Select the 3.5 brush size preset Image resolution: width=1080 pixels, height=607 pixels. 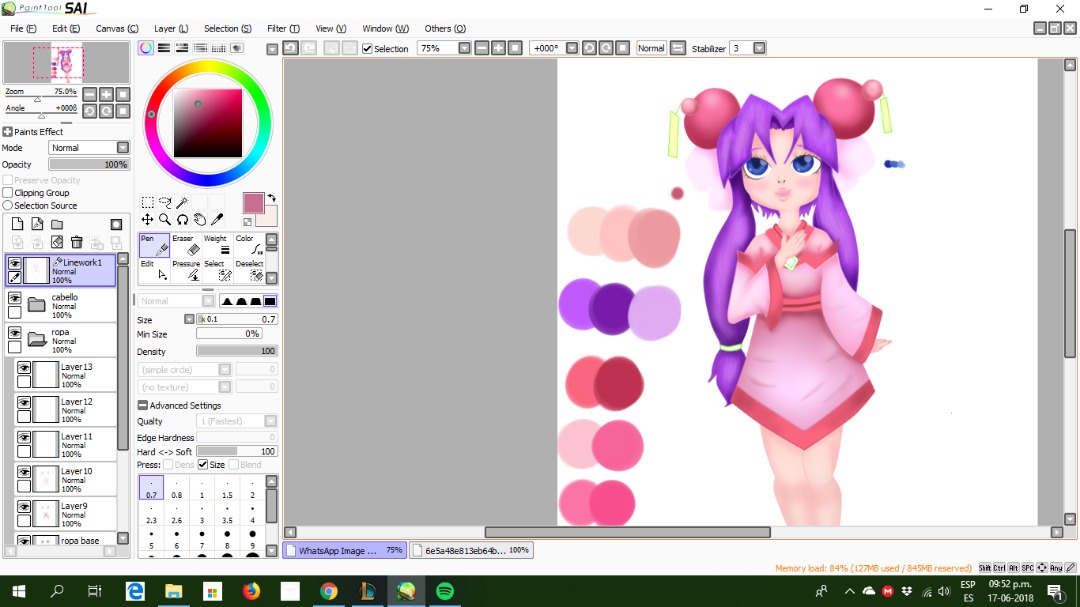[x=227, y=513]
